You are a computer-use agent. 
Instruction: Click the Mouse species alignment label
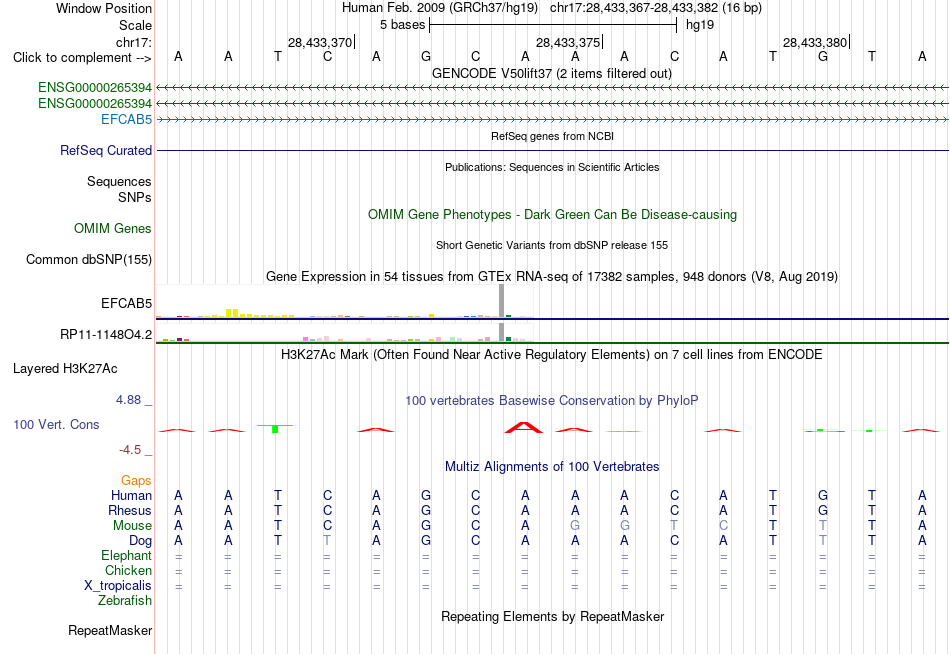(x=132, y=526)
